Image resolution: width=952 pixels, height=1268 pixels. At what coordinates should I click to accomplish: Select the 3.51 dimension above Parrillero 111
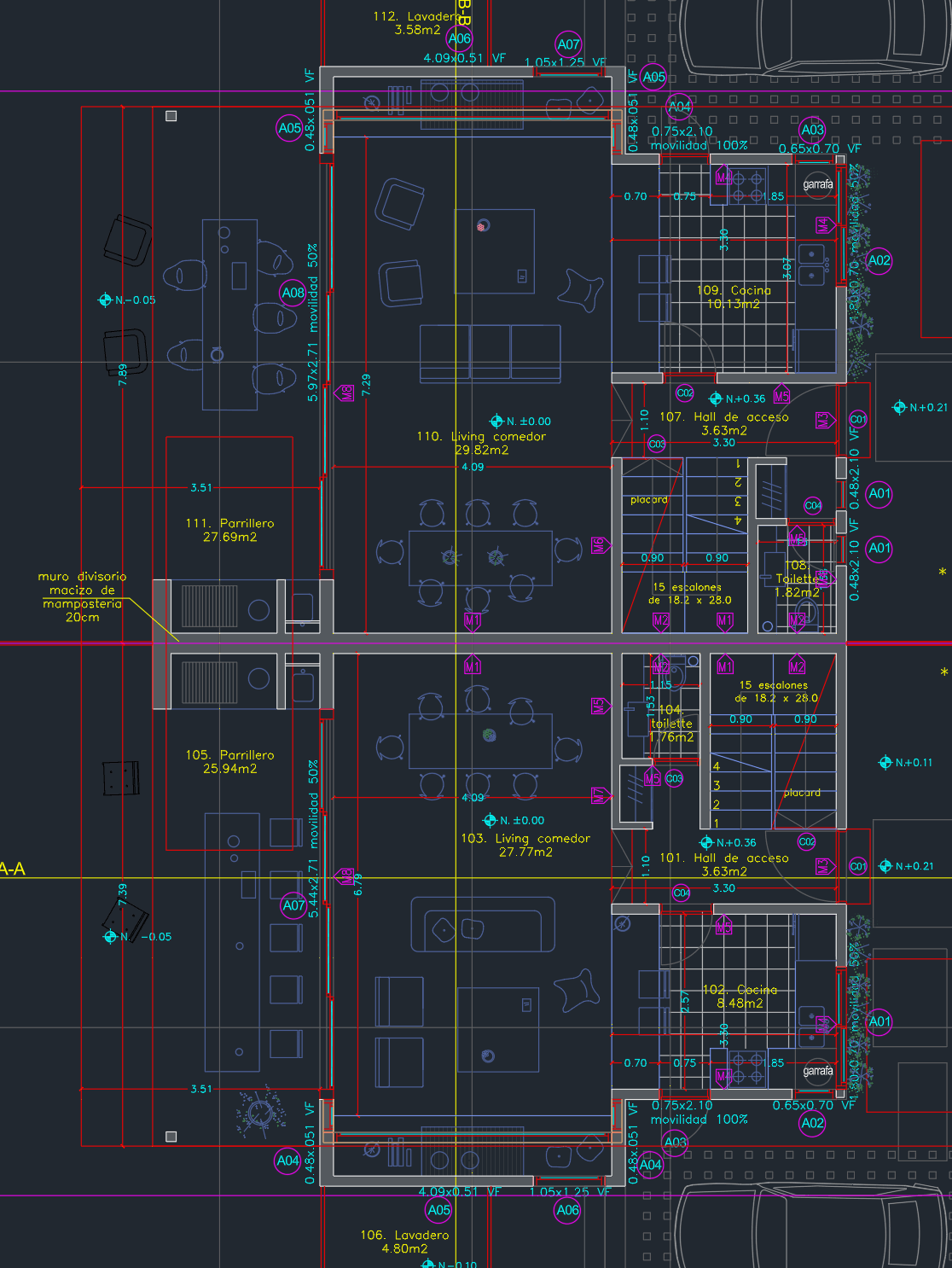(201, 488)
